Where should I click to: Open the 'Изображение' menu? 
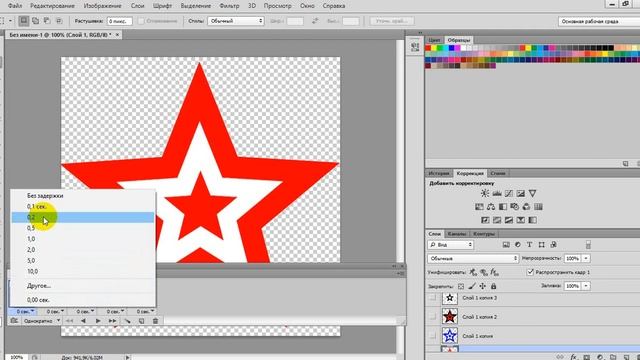tap(102, 6)
